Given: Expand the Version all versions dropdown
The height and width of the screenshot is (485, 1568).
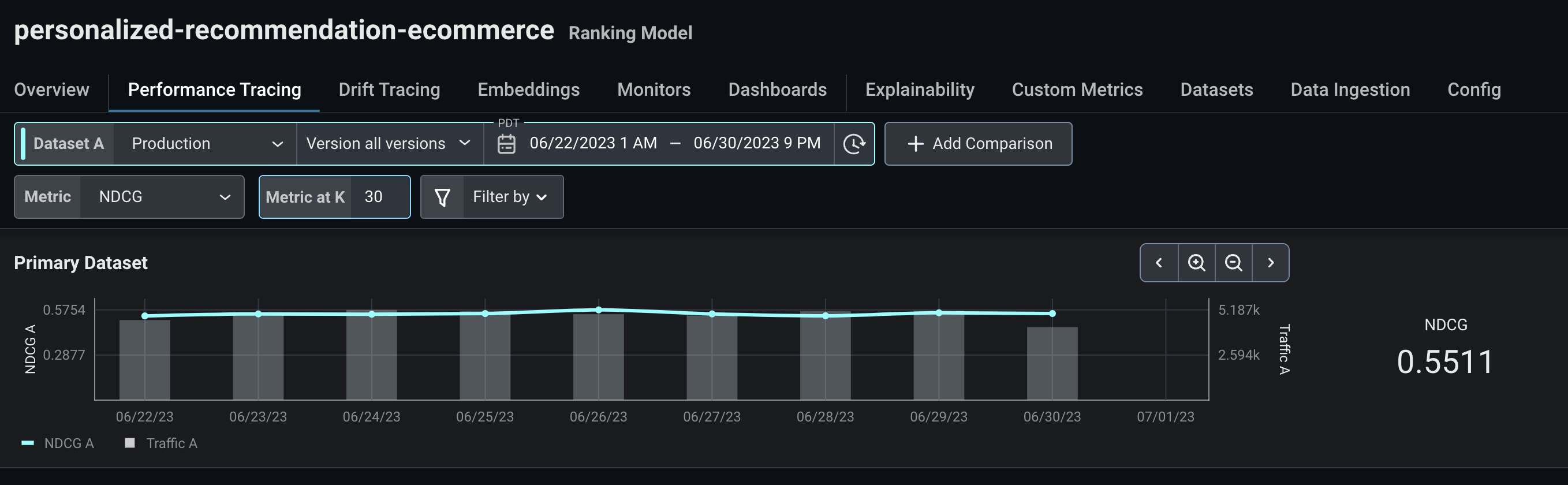Looking at the screenshot, I should pyautogui.click(x=390, y=144).
